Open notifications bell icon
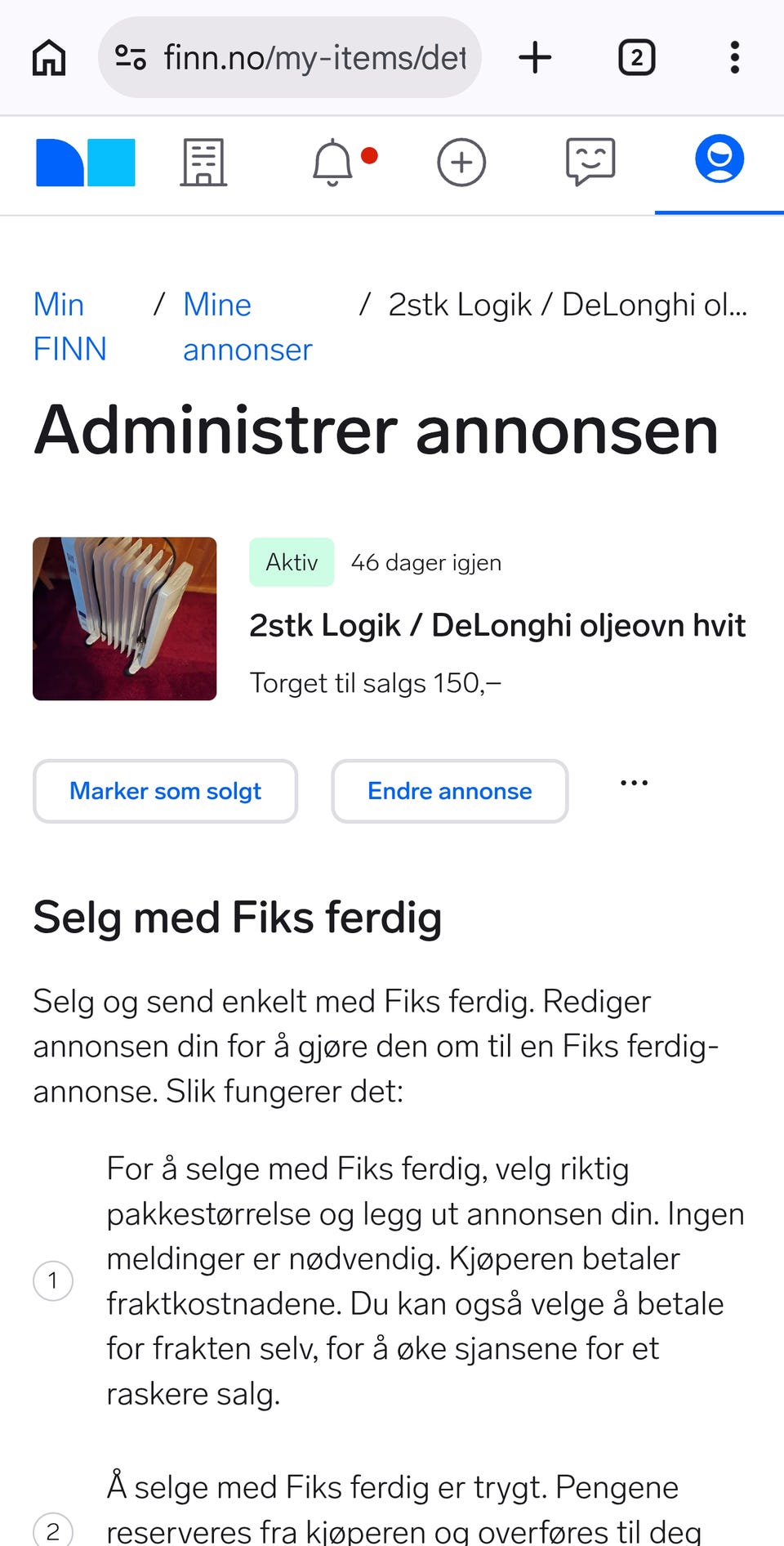The height and width of the screenshot is (1546, 784). pos(333,163)
